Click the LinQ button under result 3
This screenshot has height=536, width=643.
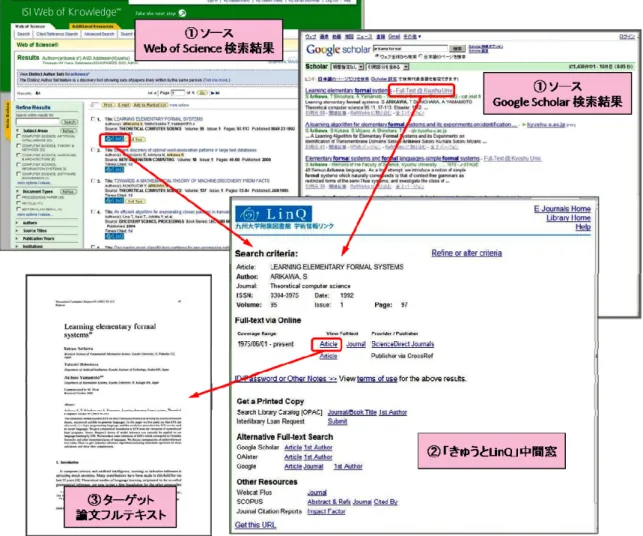(x=114, y=201)
